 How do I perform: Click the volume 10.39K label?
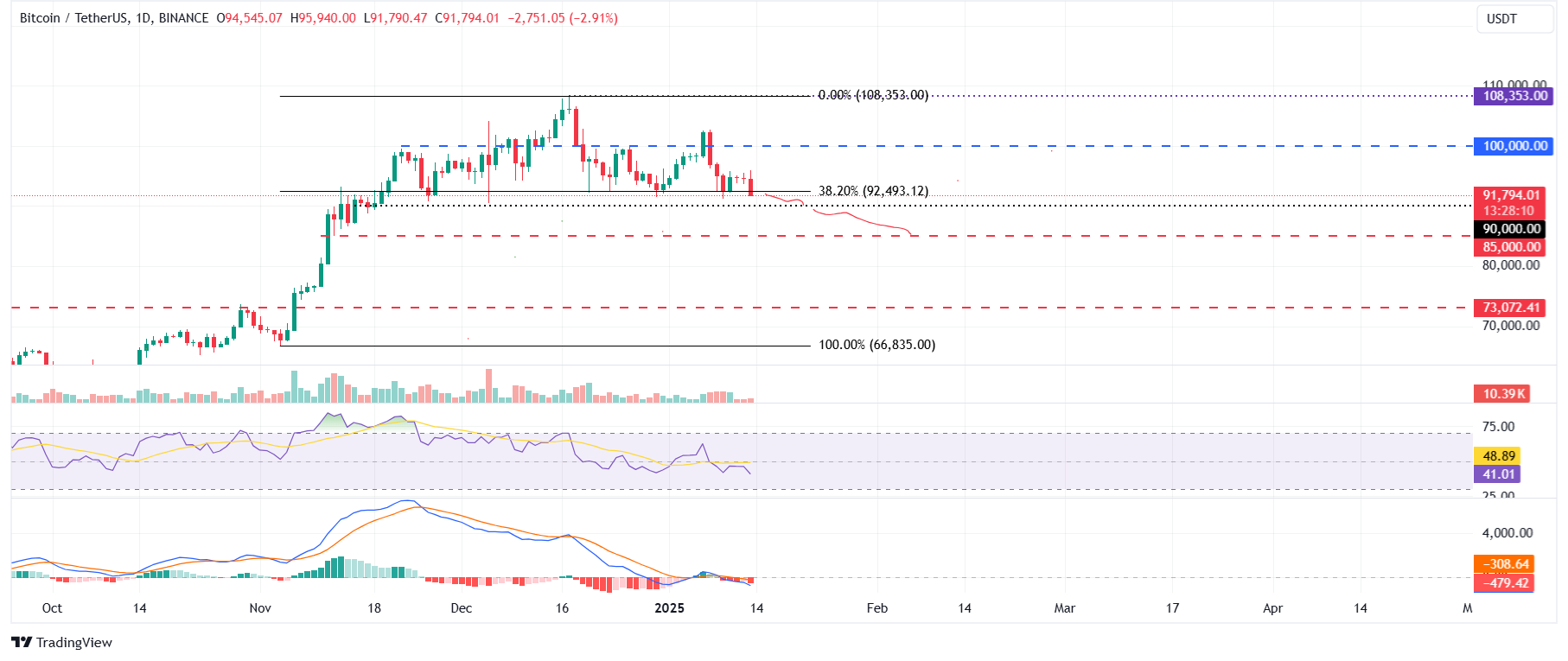pos(1504,394)
